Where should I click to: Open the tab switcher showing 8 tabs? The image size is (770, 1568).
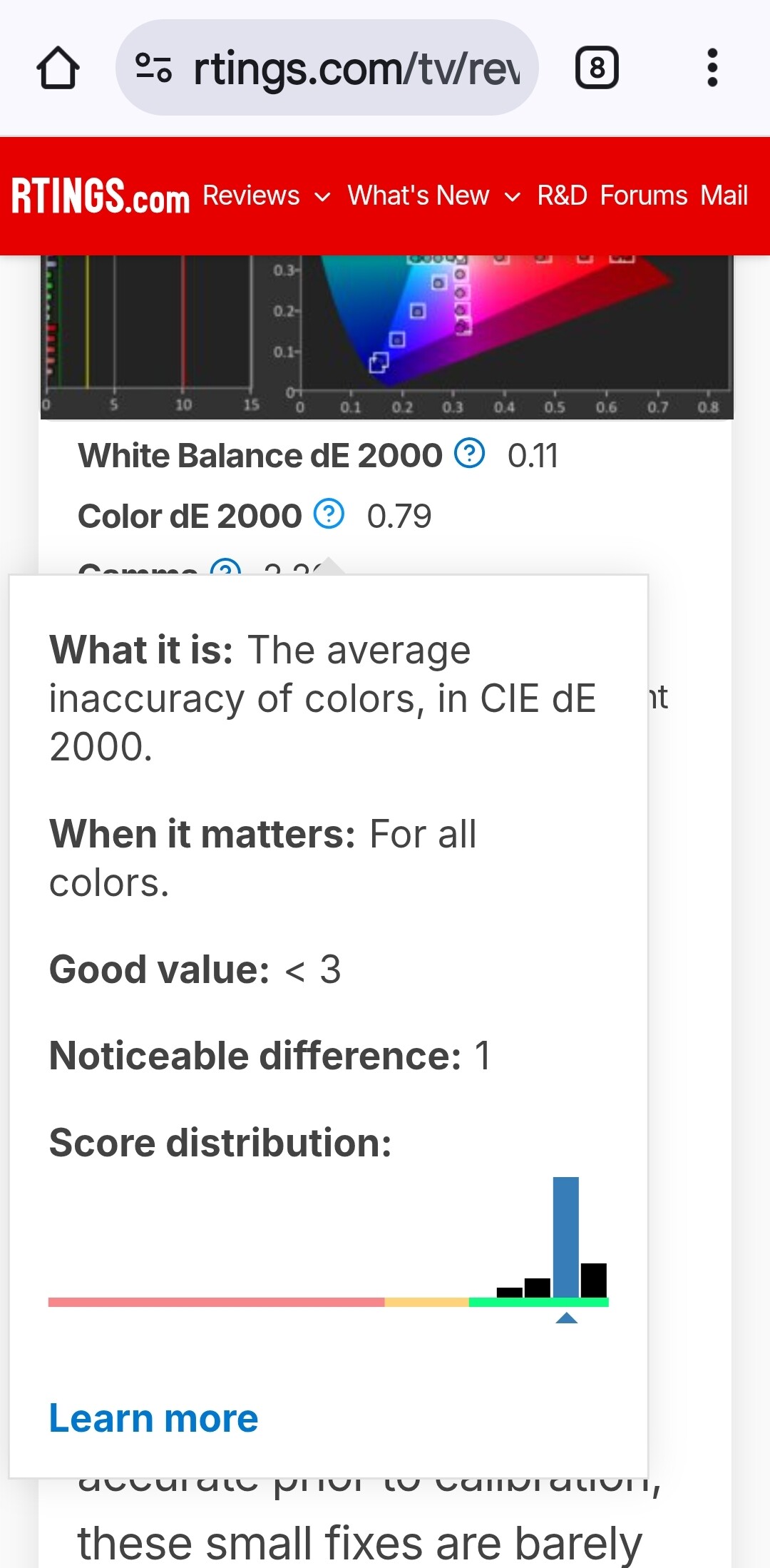pyautogui.click(x=597, y=68)
